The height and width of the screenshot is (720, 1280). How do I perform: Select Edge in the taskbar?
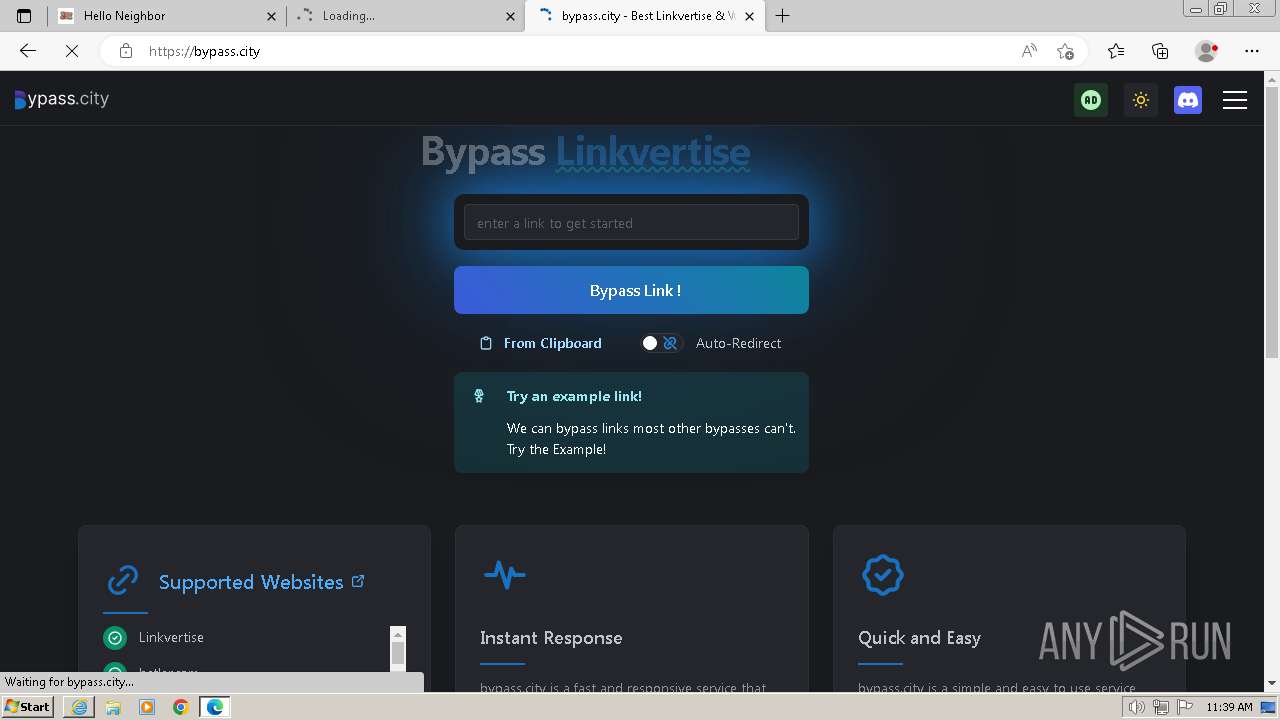[x=214, y=707]
